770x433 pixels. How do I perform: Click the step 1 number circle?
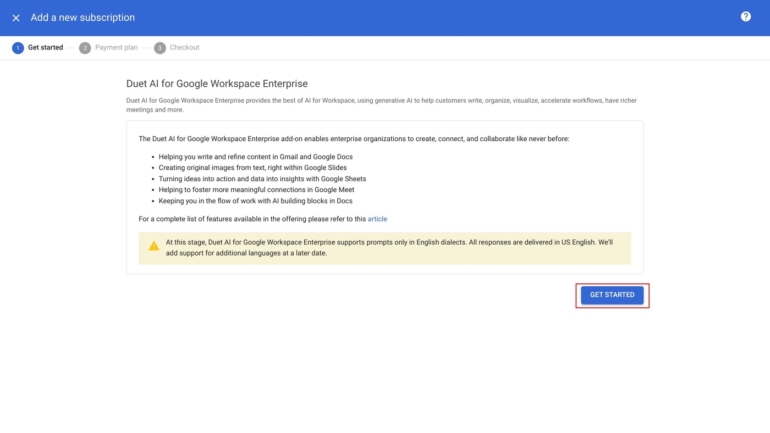[x=18, y=48]
